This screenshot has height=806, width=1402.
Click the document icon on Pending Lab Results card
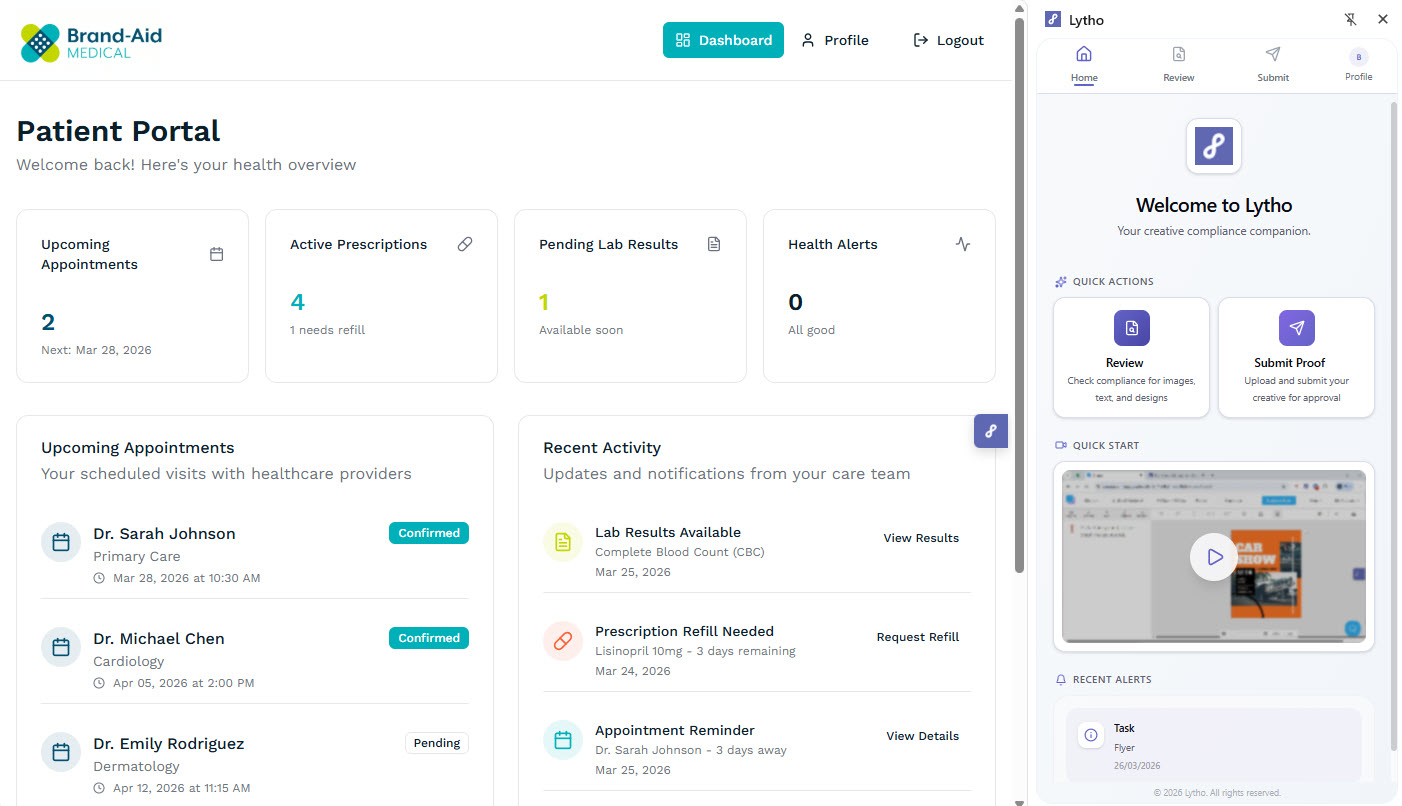pyautogui.click(x=714, y=244)
